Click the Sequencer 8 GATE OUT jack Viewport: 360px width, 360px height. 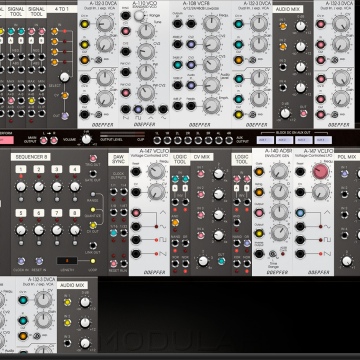[93, 173]
